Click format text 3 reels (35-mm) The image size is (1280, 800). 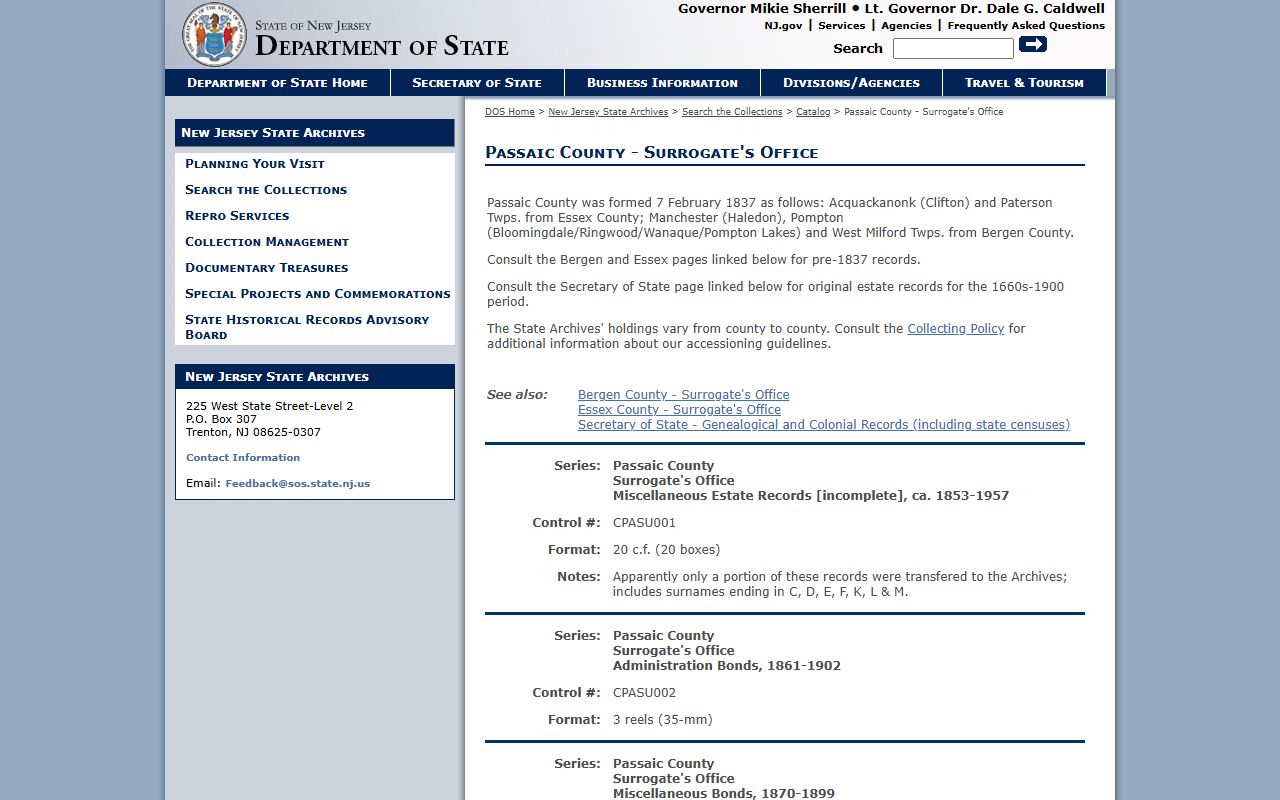(x=662, y=720)
